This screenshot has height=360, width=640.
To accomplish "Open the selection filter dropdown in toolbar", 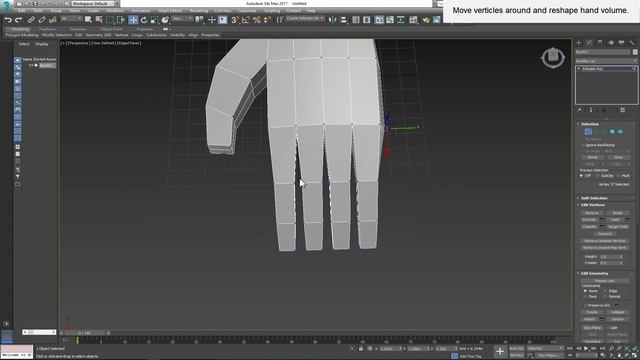I will (x=70, y=19).
